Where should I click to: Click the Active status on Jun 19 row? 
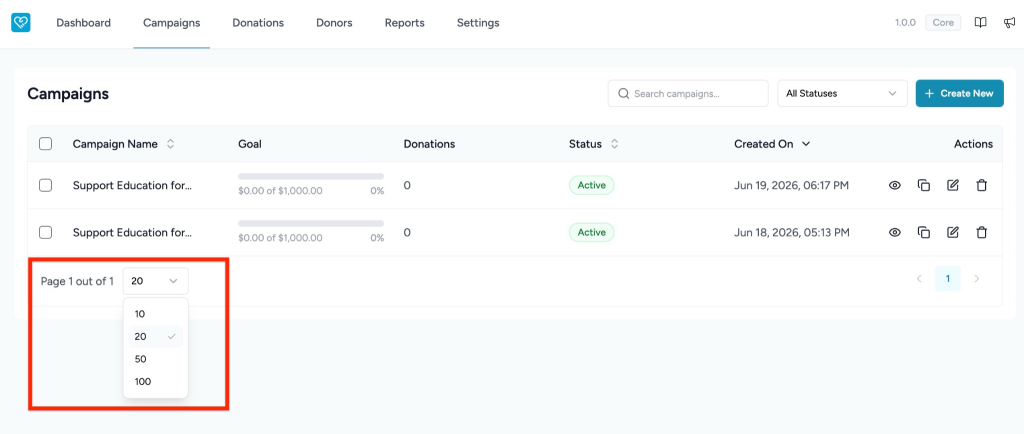[x=592, y=185]
